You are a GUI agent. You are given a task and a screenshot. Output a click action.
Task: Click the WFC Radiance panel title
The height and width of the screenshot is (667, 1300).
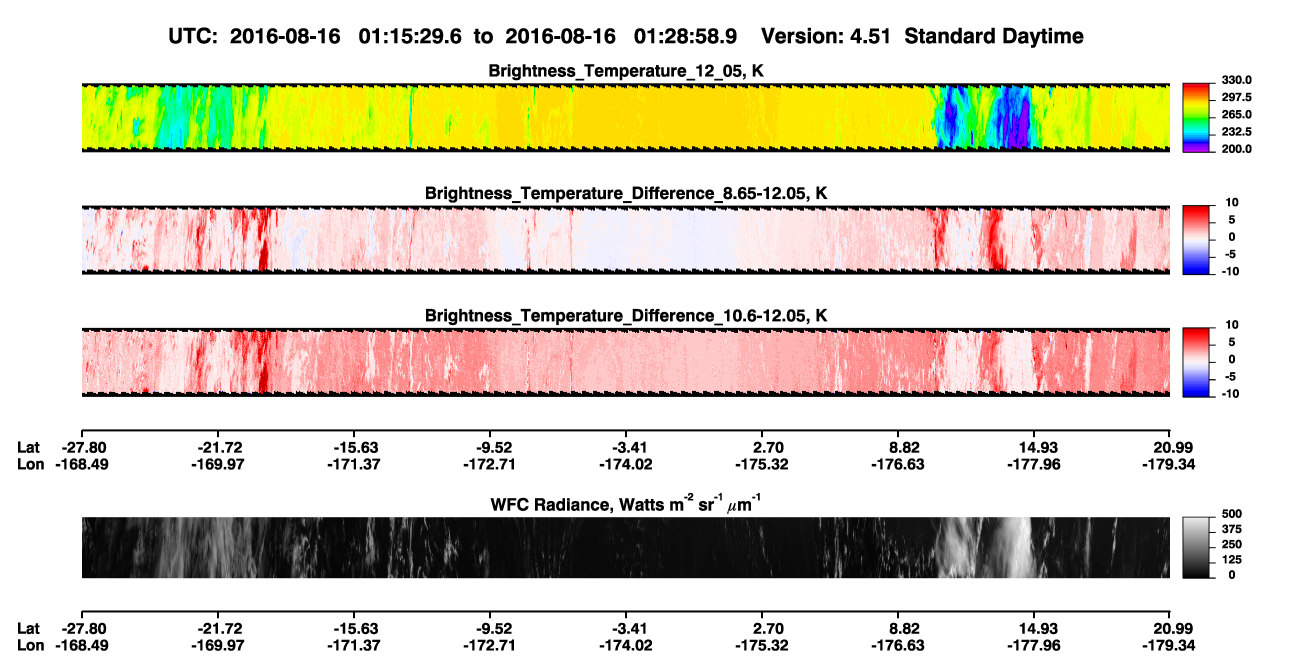pyautogui.click(x=626, y=503)
